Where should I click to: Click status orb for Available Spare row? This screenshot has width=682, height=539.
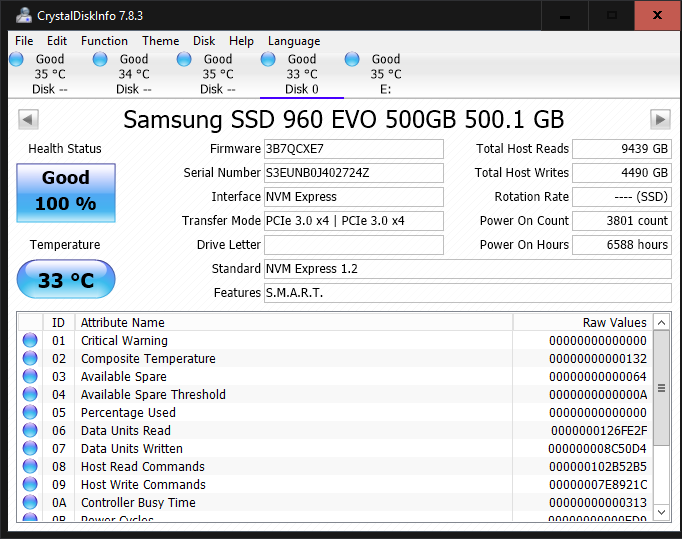[30, 376]
